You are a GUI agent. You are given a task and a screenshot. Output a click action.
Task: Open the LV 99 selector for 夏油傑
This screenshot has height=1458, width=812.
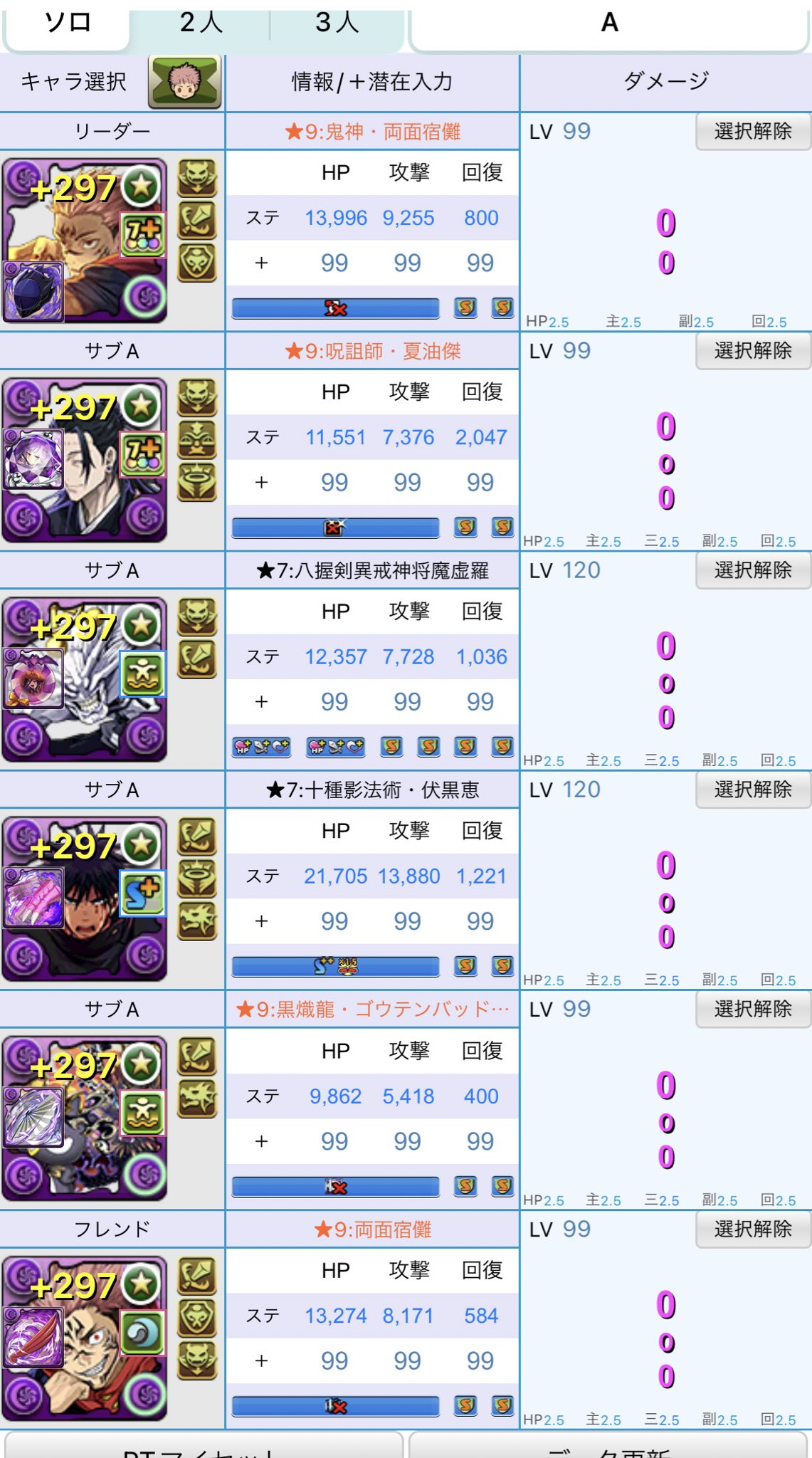[x=560, y=351]
